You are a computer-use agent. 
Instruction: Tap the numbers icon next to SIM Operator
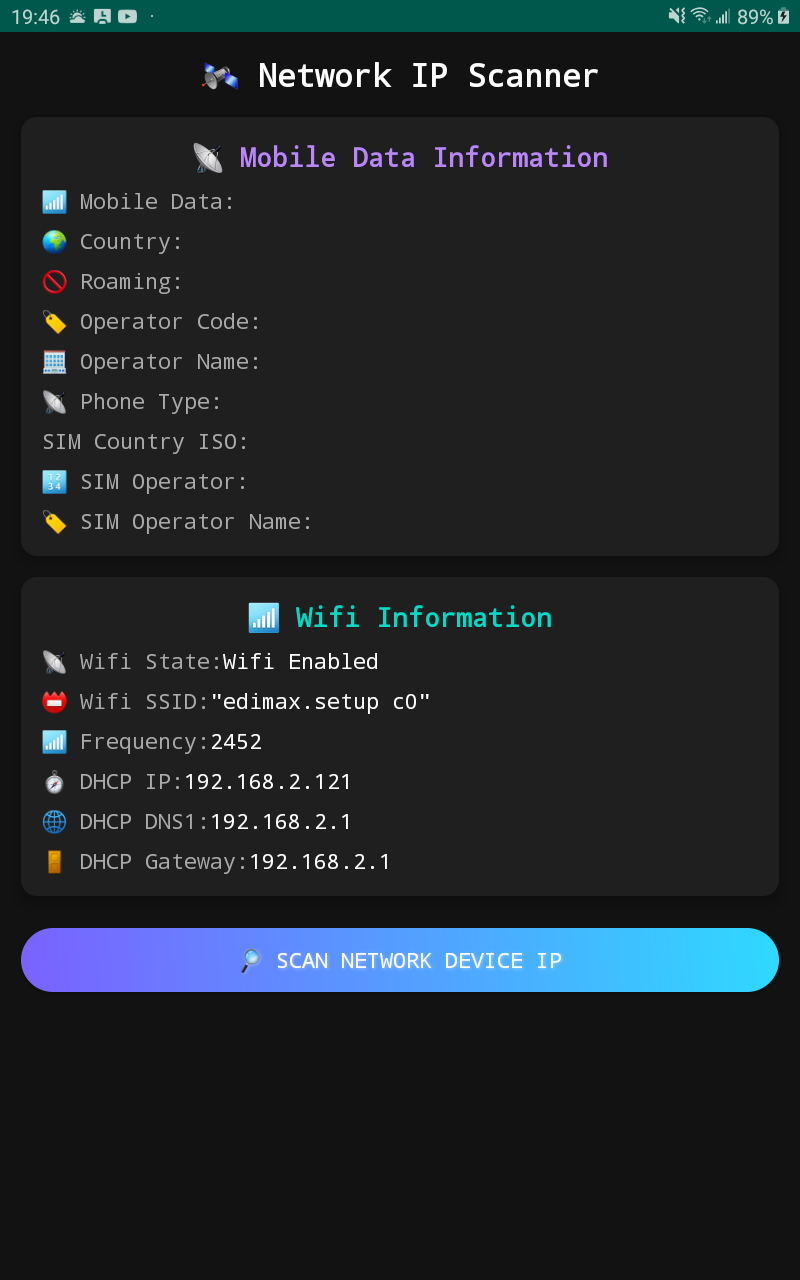coord(54,482)
